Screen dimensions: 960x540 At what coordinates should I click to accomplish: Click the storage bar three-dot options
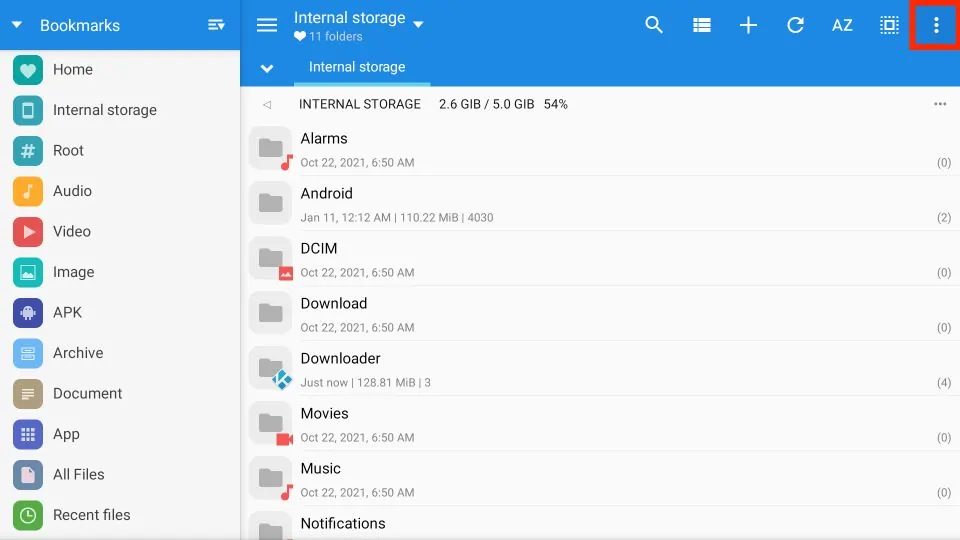(940, 104)
